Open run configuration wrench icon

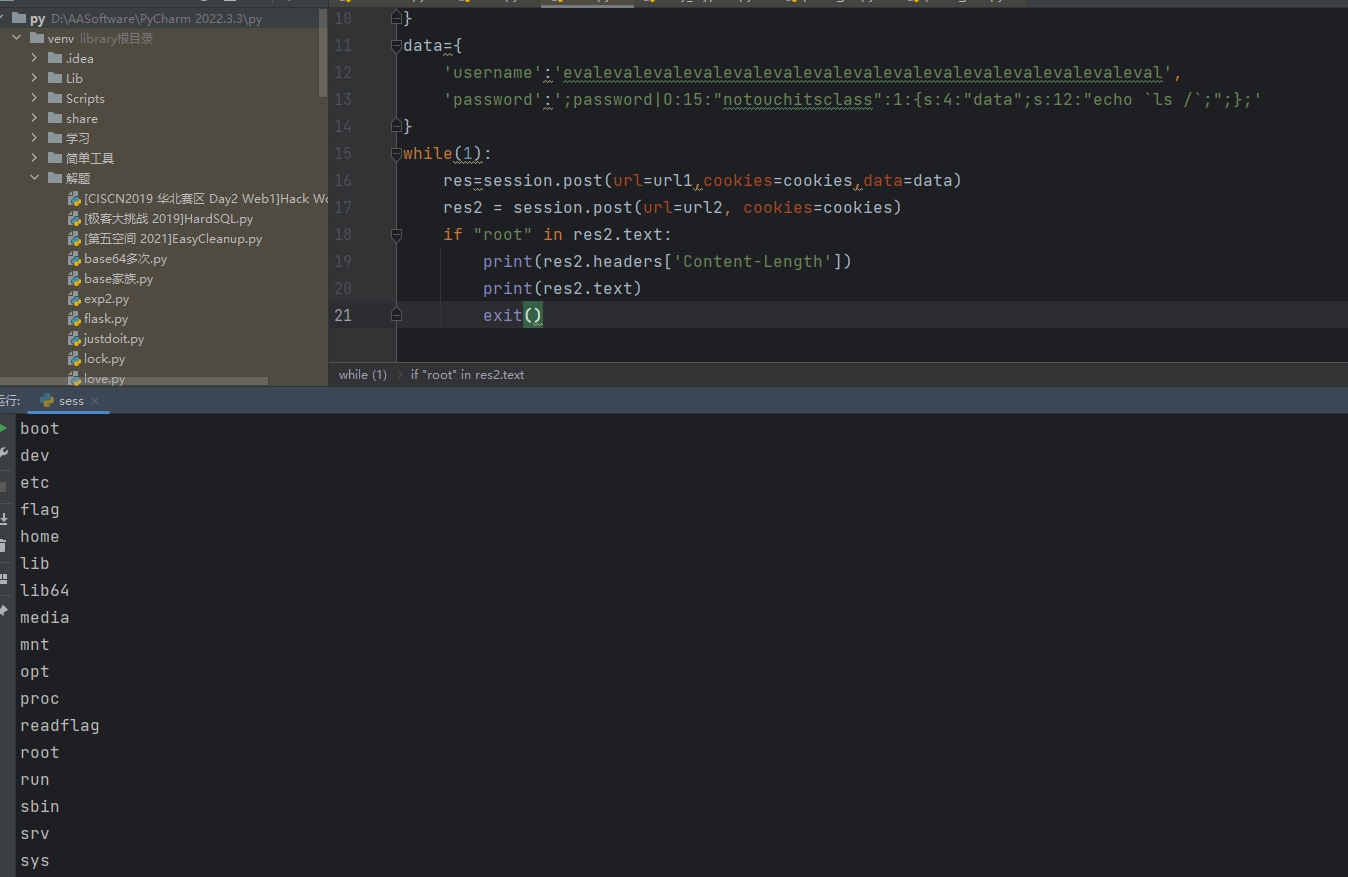[4, 453]
